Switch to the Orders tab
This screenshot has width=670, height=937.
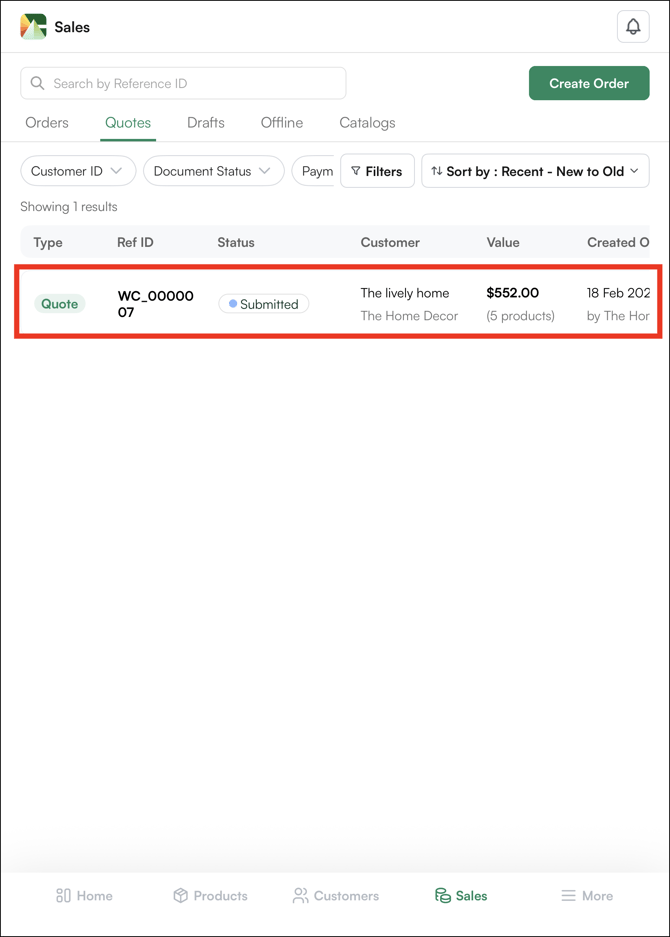[x=47, y=123]
